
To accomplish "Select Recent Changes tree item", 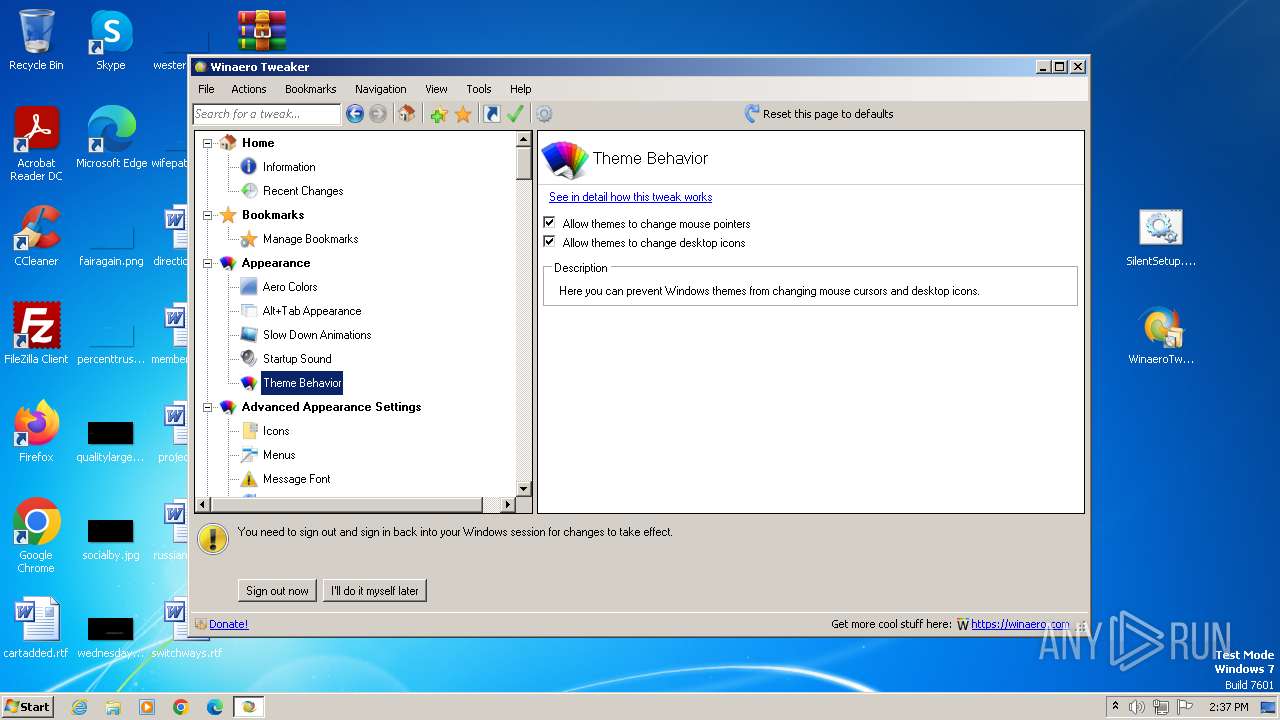I will click(x=303, y=191).
